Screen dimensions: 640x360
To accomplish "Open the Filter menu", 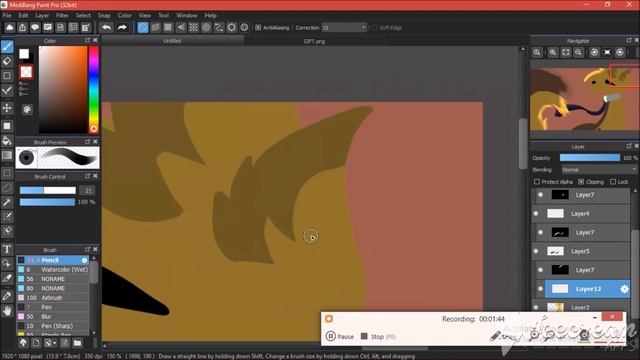I will [x=62, y=16].
